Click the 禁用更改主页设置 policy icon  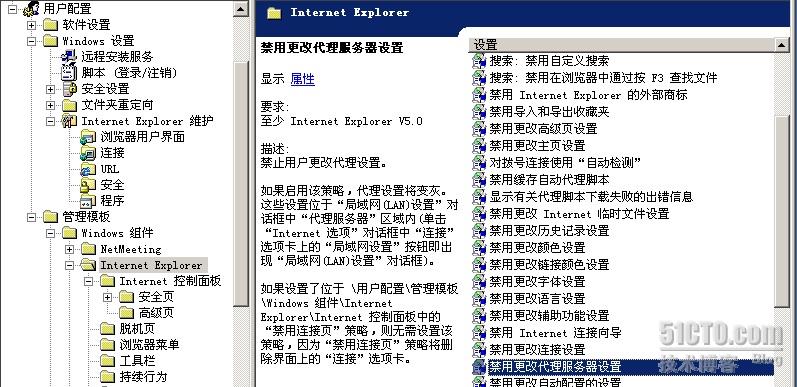coord(479,146)
